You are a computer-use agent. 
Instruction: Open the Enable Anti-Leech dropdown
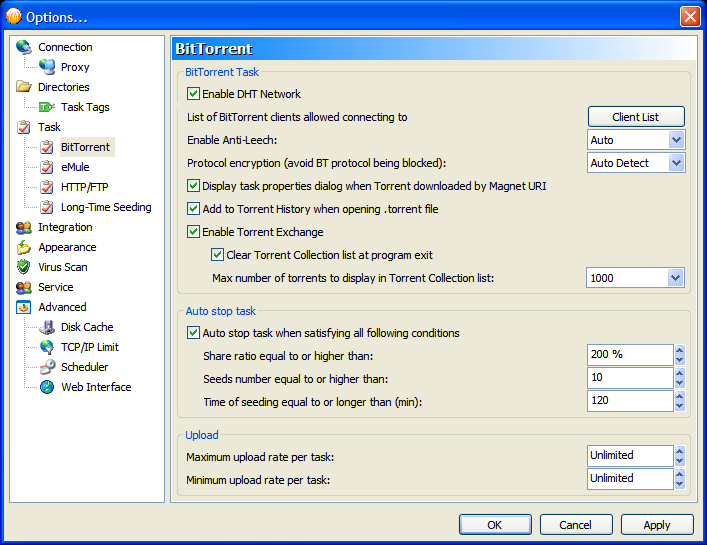click(676, 140)
